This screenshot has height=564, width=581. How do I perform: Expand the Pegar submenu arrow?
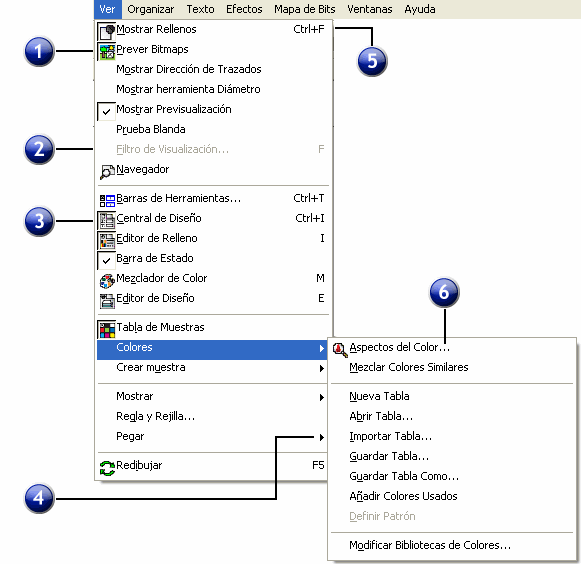tap(322, 437)
